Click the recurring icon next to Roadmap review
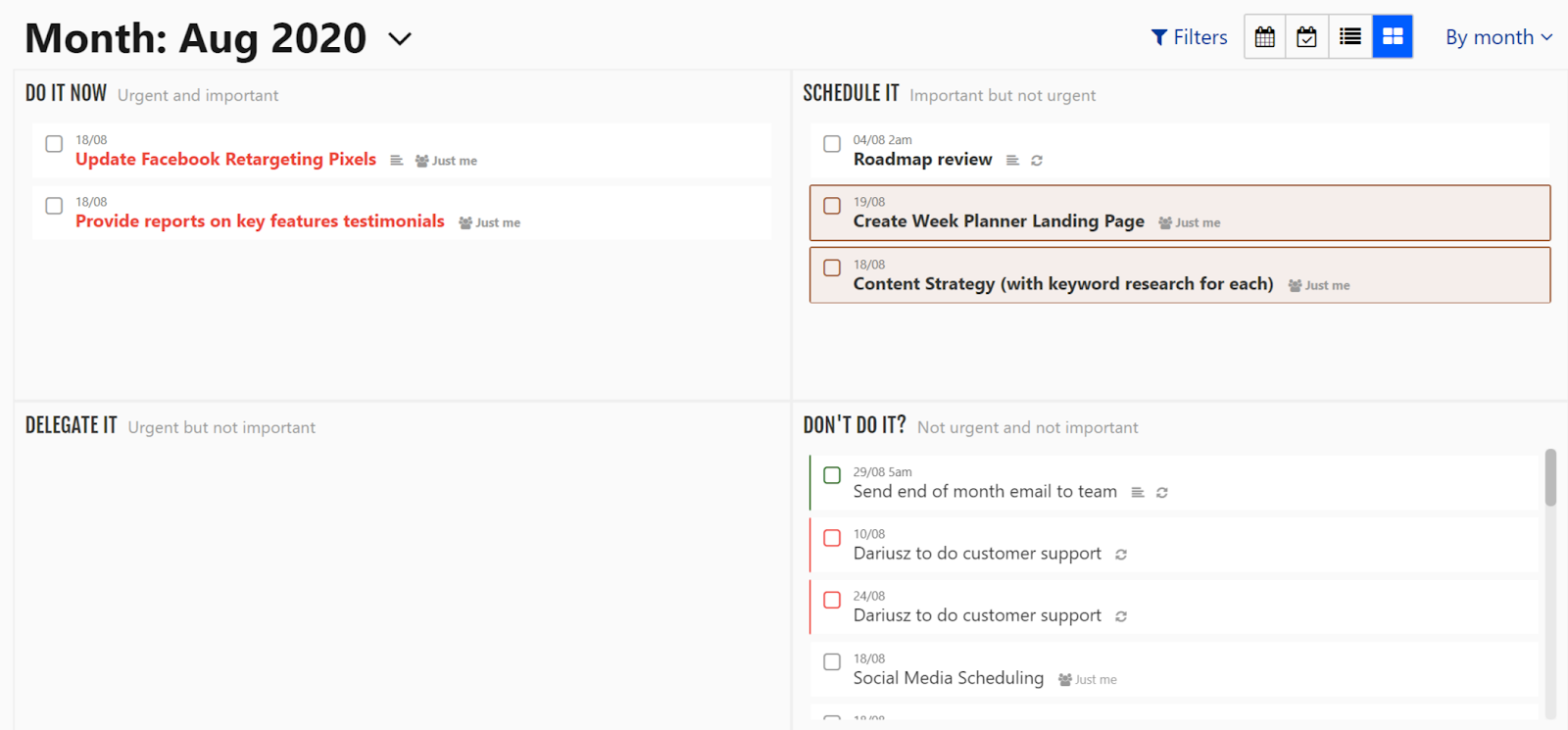 pyautogui.click(x=1037, y=161)
